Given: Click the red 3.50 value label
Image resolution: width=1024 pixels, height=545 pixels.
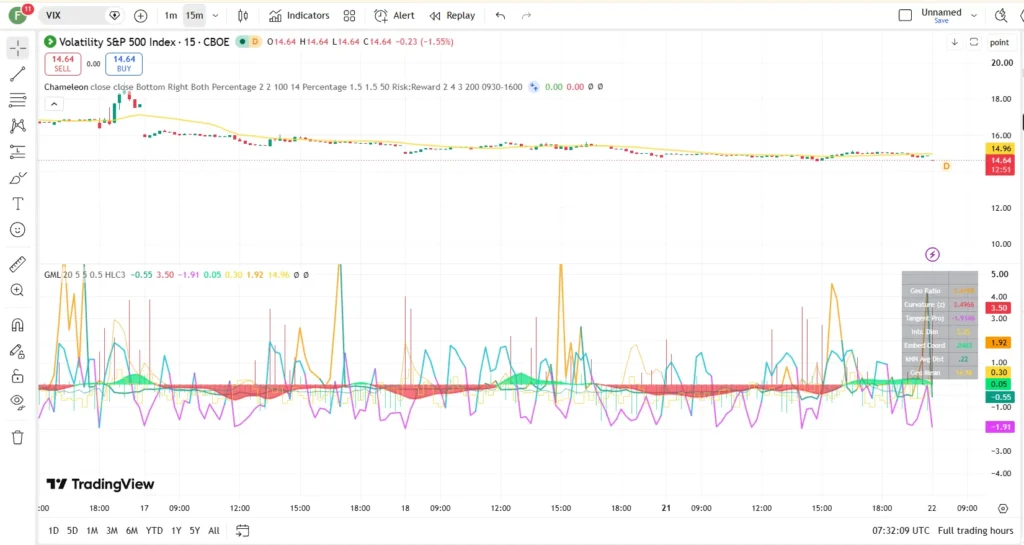Looking at the screenshot, I should click(999, 308).
